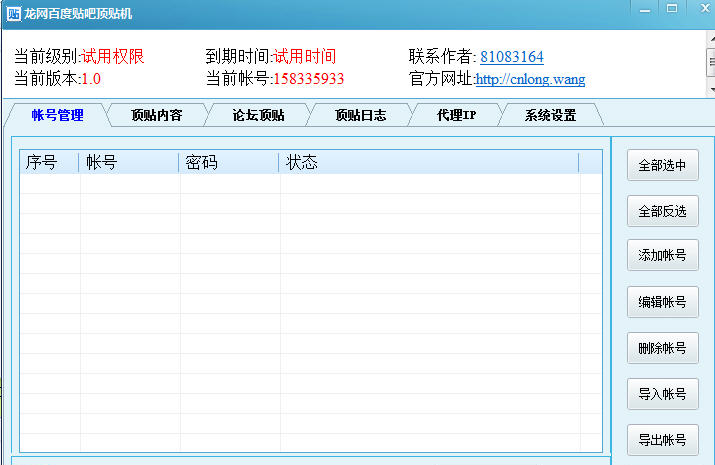The width and height of the screenshot is (715, 465).
Task: Click the 序号 column header
Action: [49, 162]
